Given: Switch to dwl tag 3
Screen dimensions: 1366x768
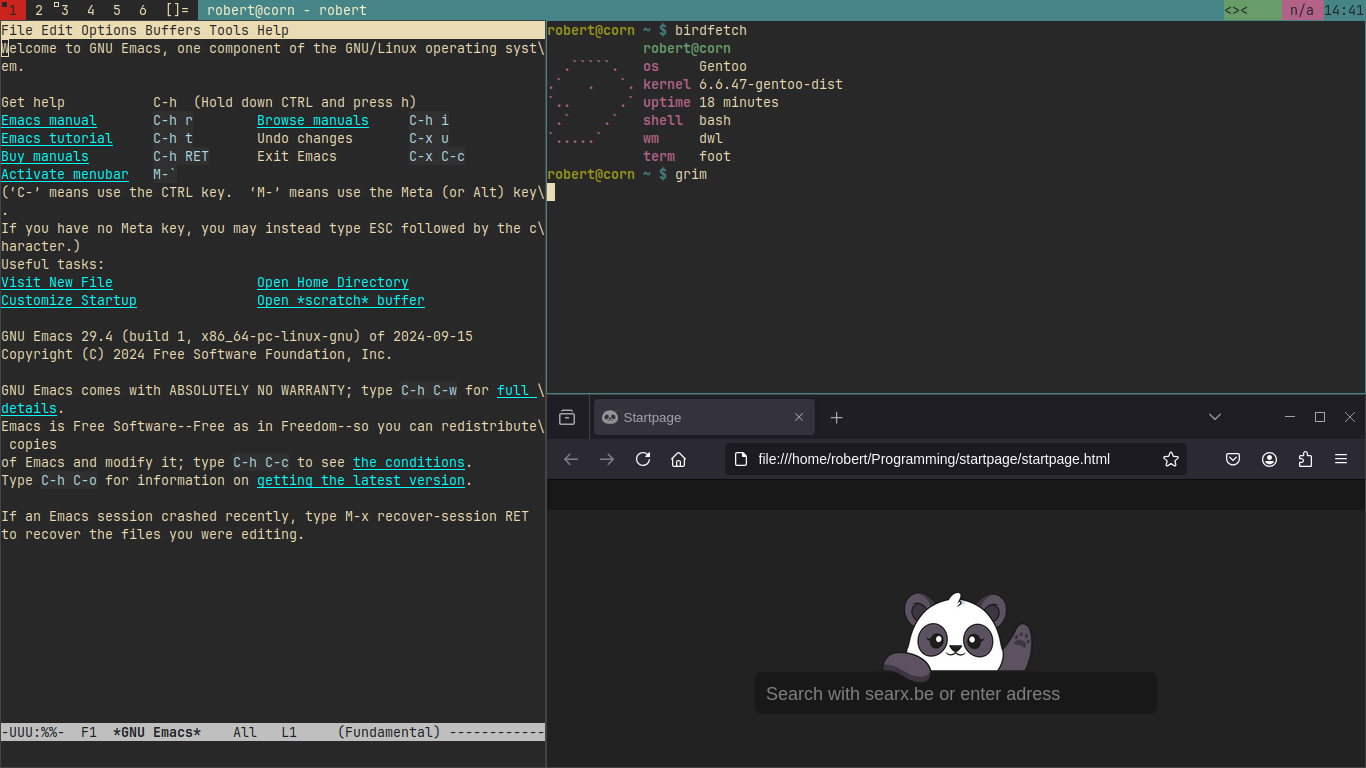Looking at the screenshot, I should coord(63,10).
